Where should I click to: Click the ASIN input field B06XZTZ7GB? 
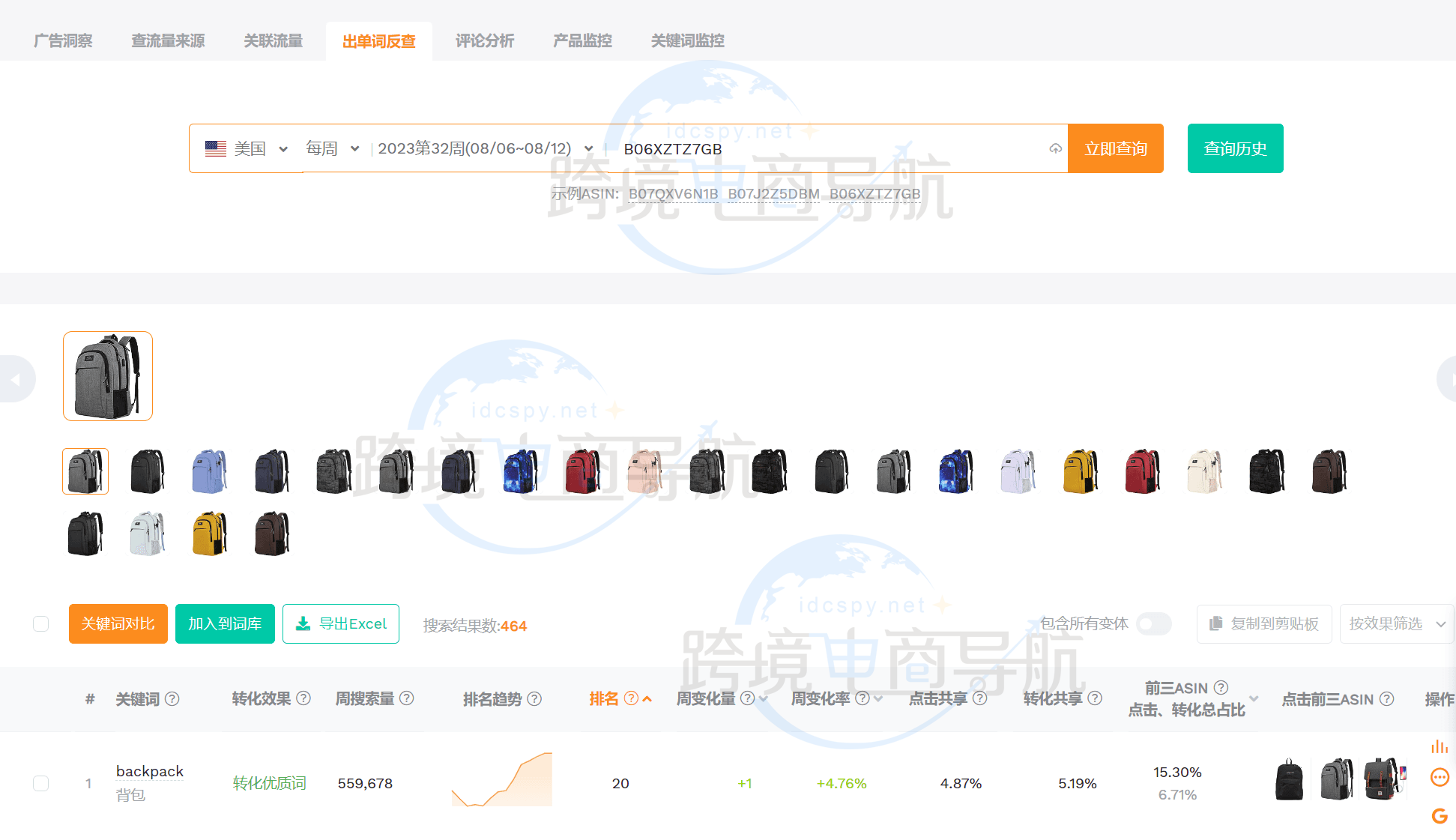[x=824, y=148]
